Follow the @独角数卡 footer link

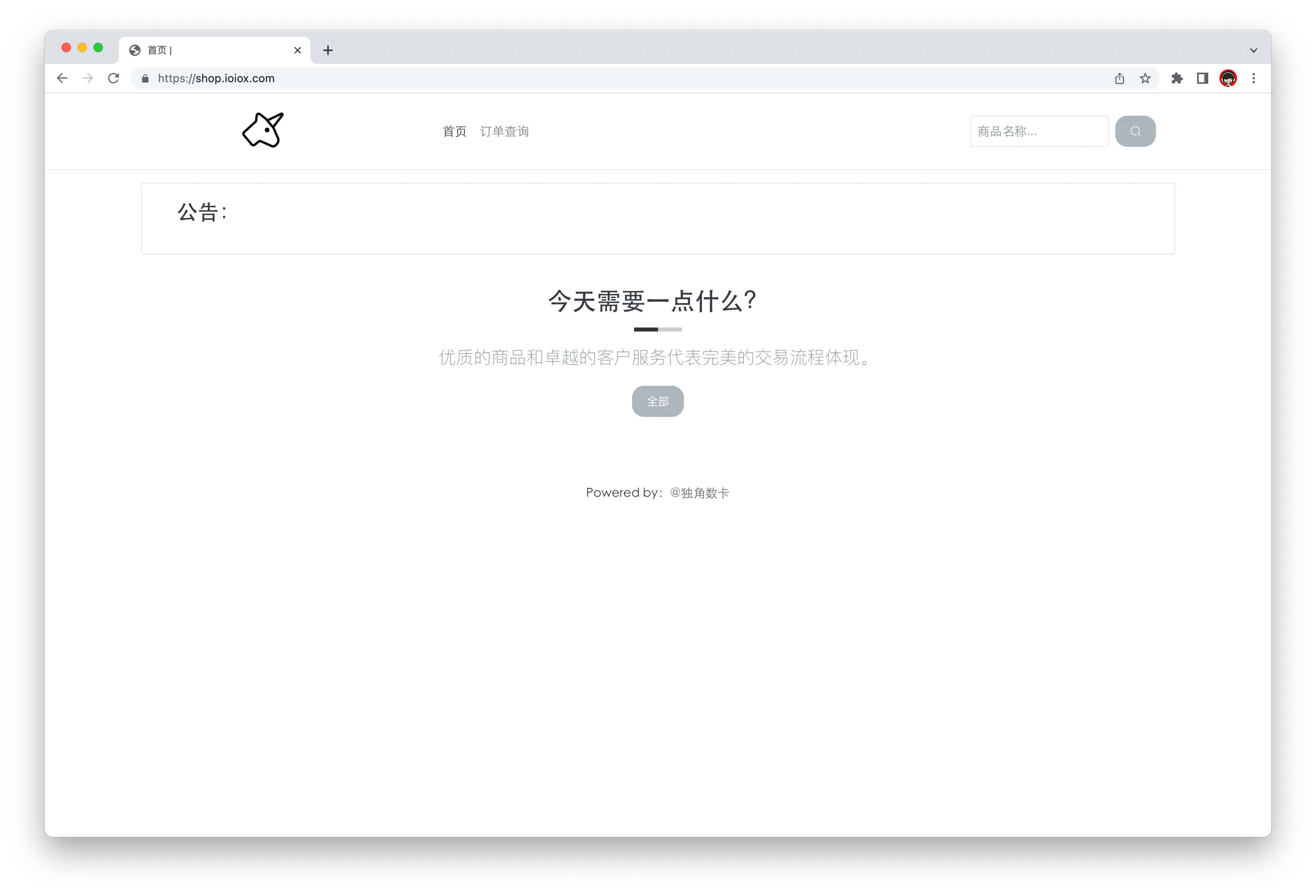point(699,492)
